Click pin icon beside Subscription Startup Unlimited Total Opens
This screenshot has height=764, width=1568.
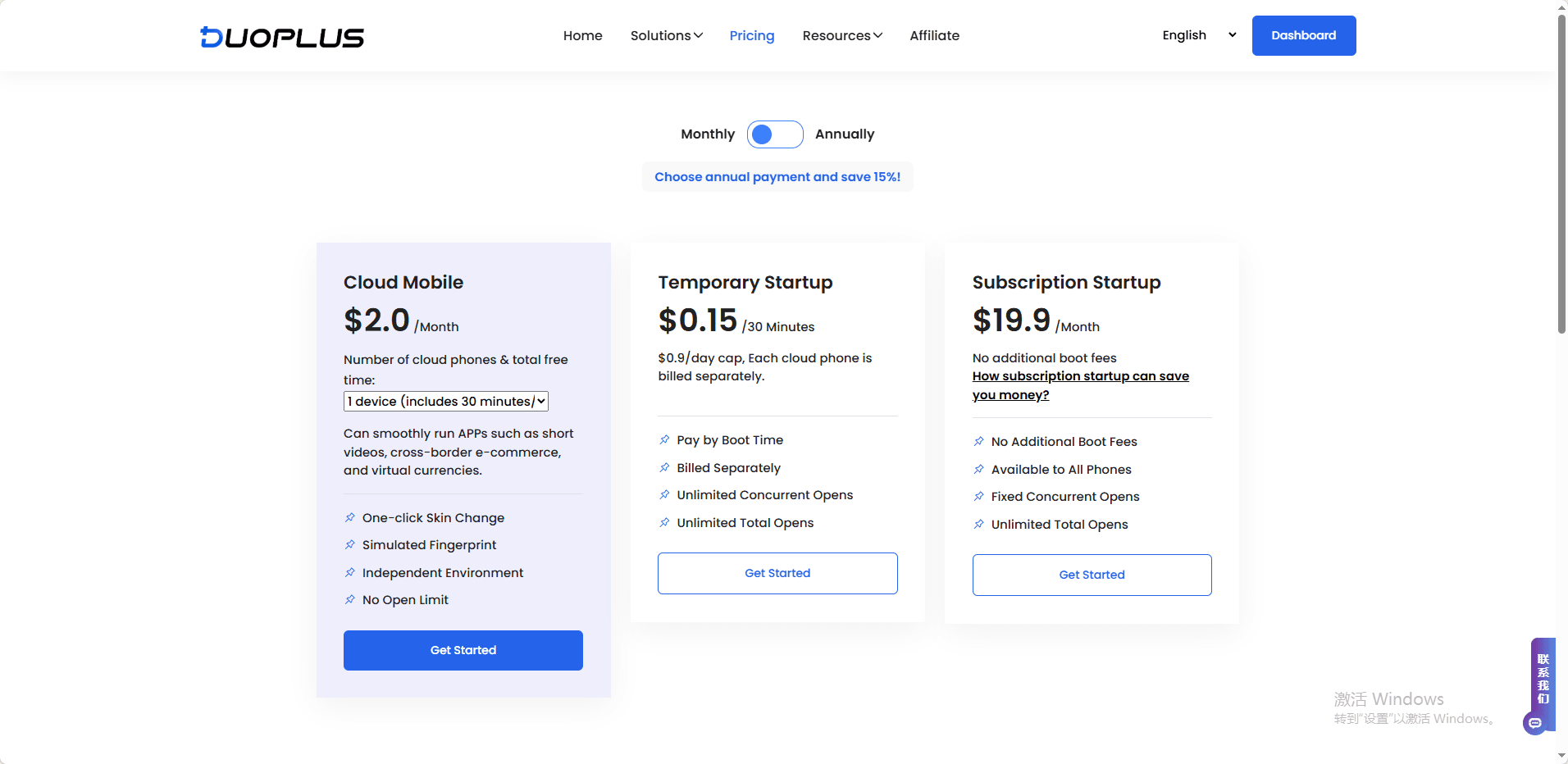point(978,524)
